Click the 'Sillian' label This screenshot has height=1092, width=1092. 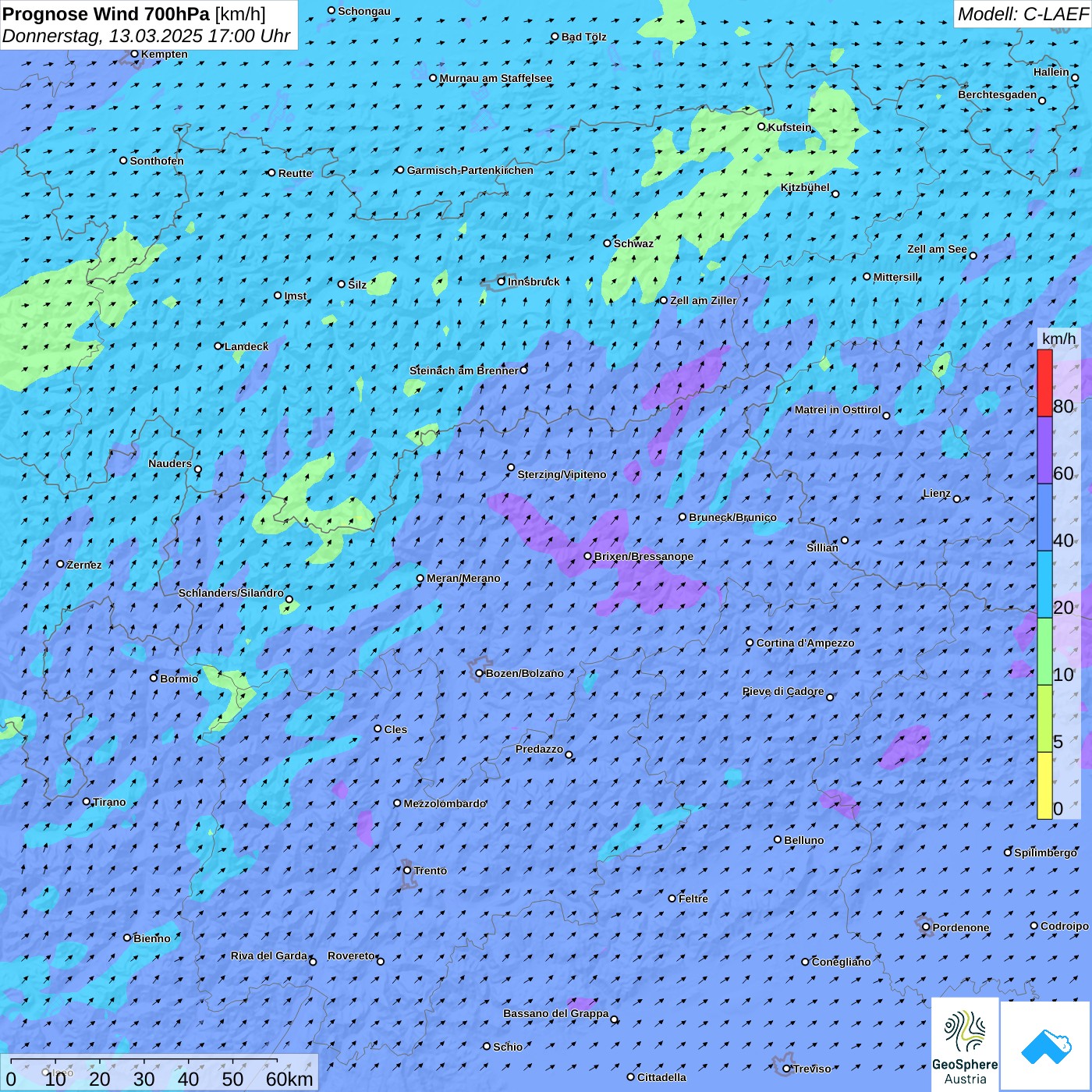tap(822, 548)
